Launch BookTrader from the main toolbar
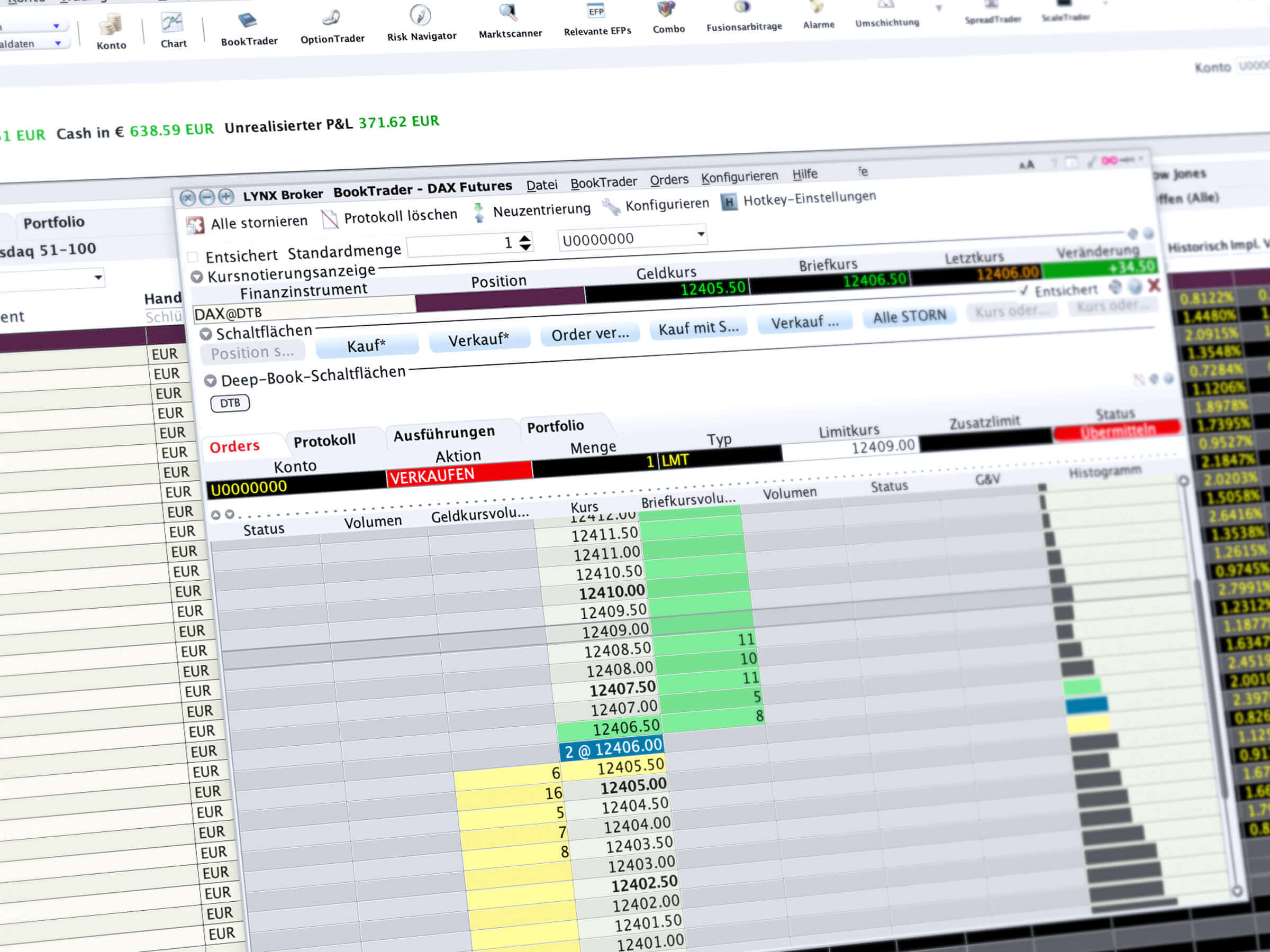 (x=248, y=21)
